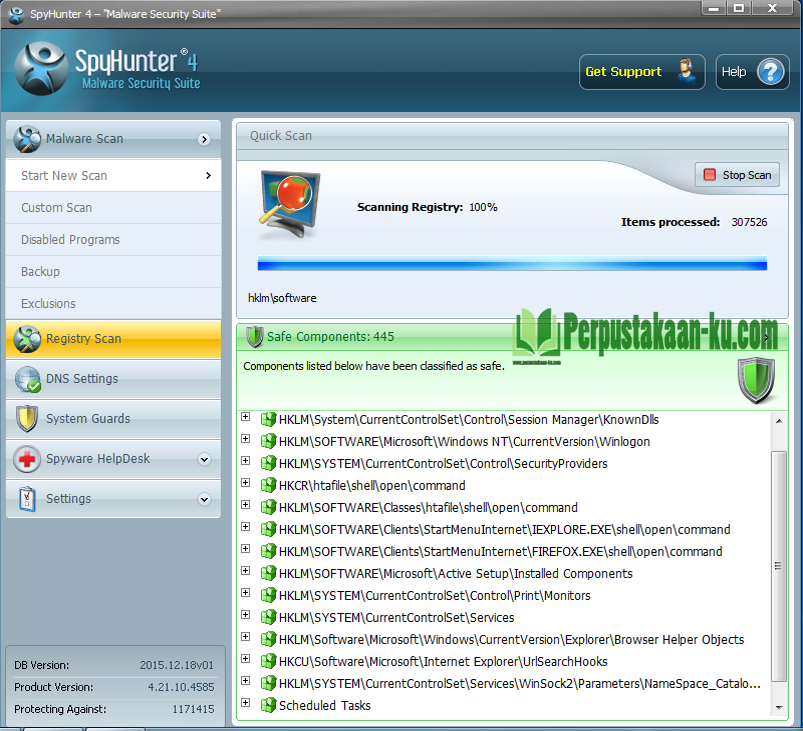Click the Spyware HelpDesk red cross icon
Image resolution: width=803 pixels, height=731 pixels.
click(x=27, y=459)
